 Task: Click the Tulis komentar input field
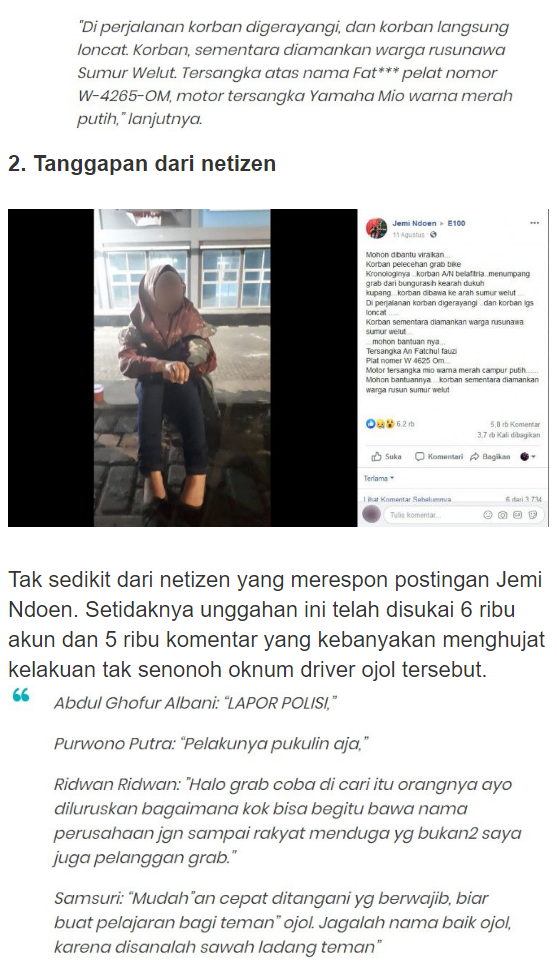[x=464, y=515]
